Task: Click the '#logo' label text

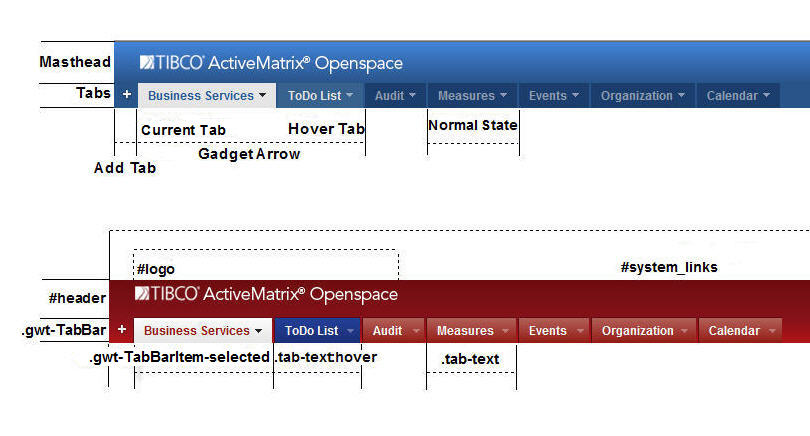Action: (156, 269)
